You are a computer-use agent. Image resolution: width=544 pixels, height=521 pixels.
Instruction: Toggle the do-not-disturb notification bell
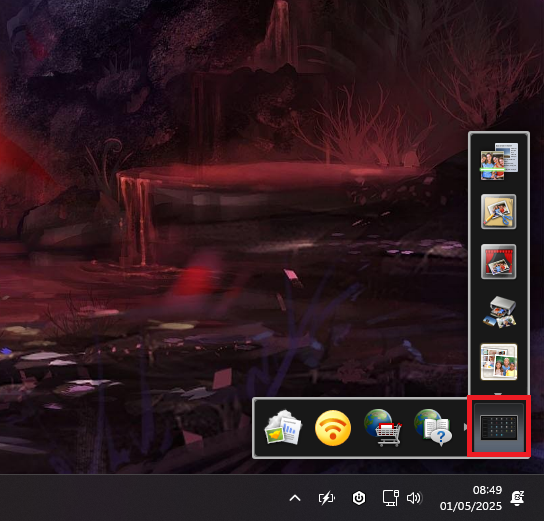click(517, 498)
